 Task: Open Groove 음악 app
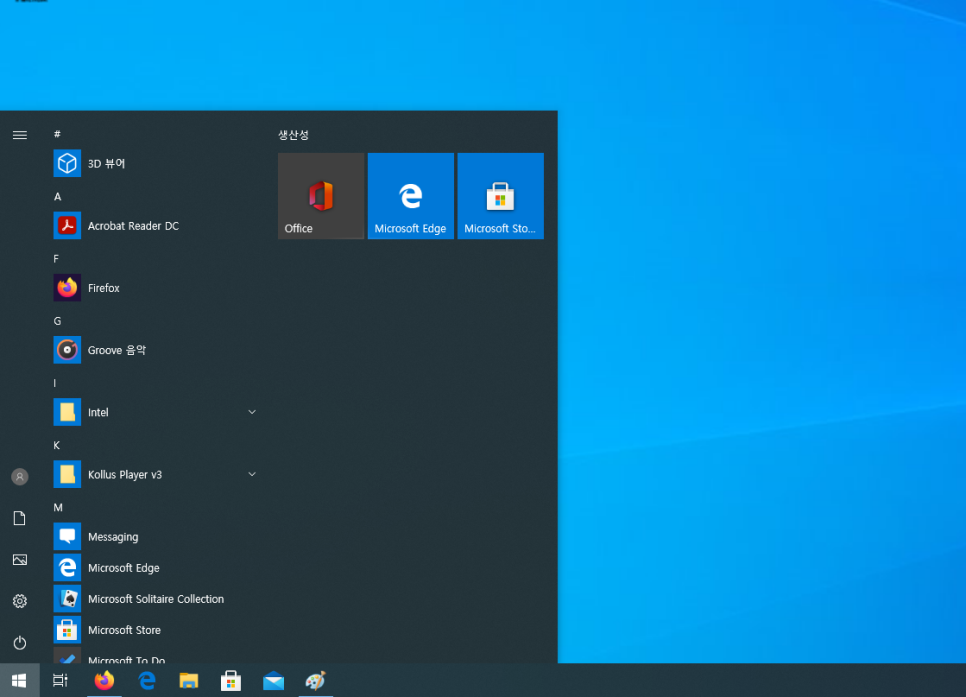click(155, 350)
